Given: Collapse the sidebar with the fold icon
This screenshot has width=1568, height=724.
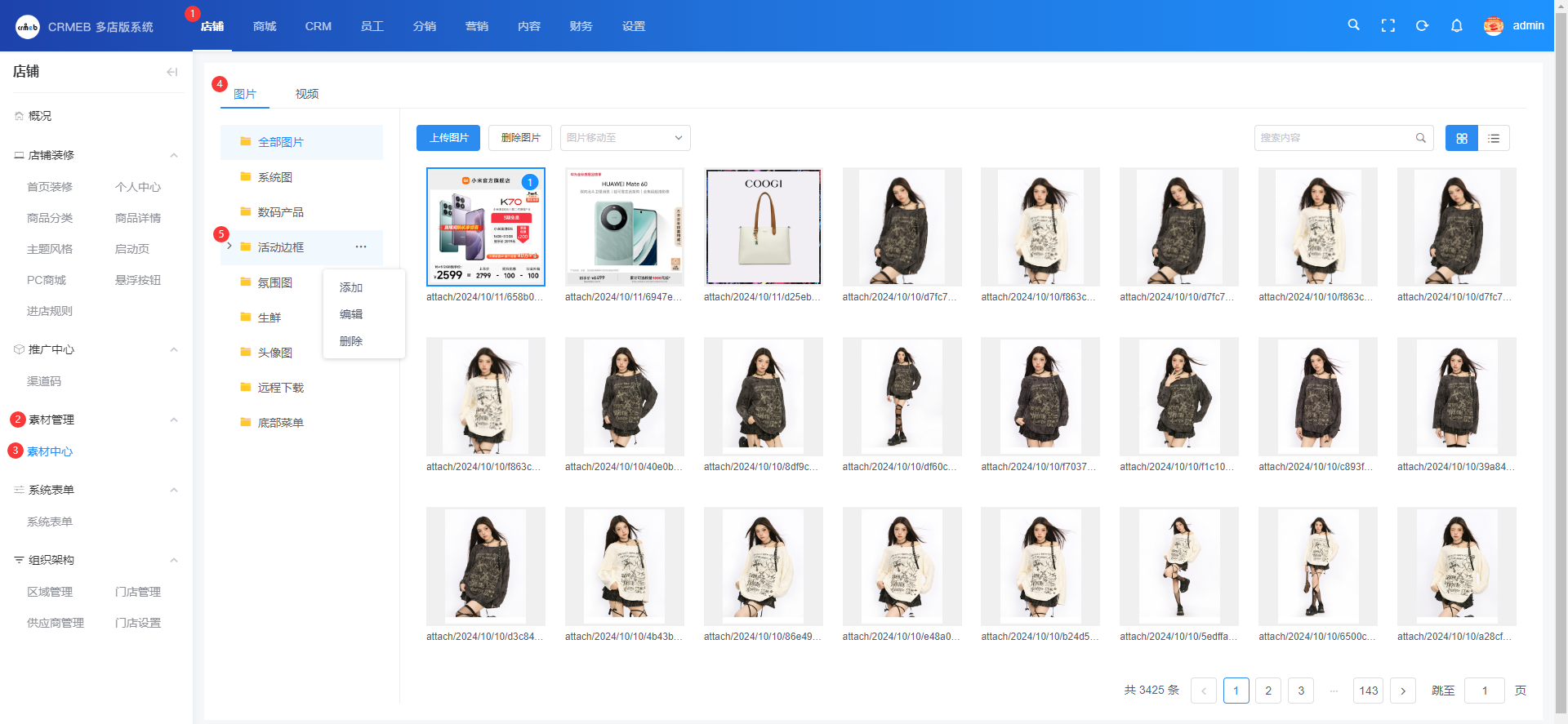Looking at the screenshot, I should click(x=171, y=72).
